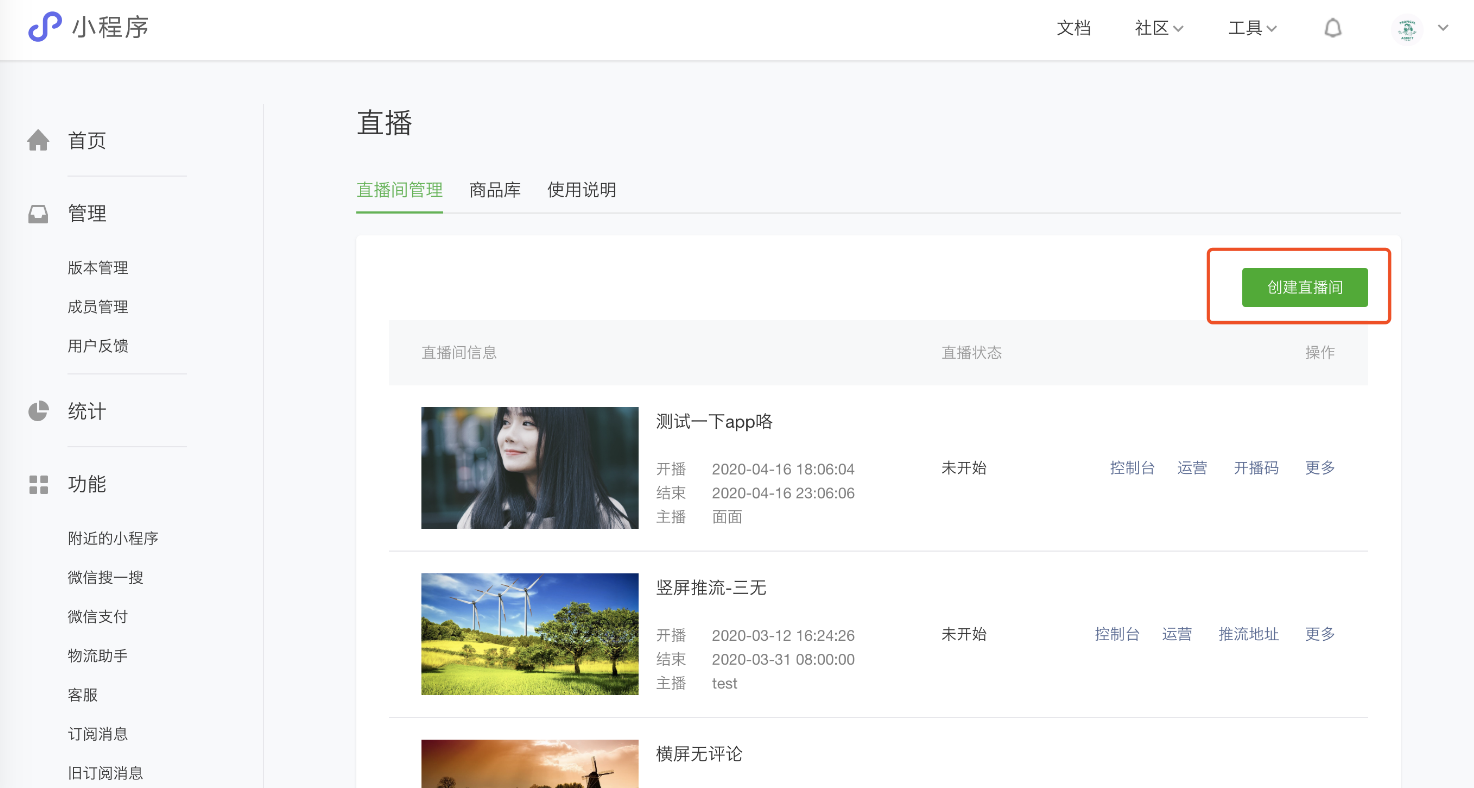
Task: Open 物流助手 in sidebar
Action: [x=98, y=655]
